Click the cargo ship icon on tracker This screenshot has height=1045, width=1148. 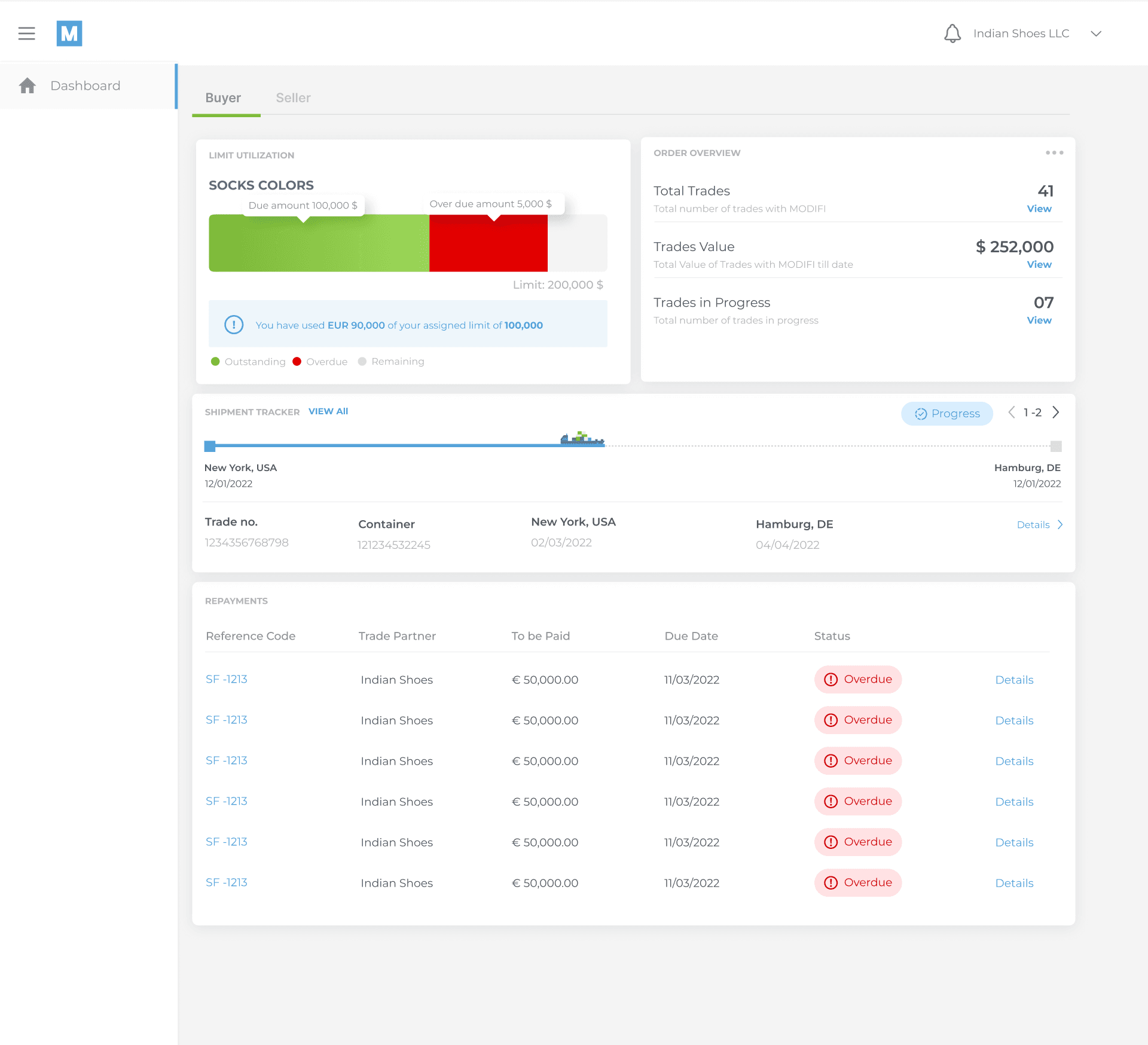point(582,439)
